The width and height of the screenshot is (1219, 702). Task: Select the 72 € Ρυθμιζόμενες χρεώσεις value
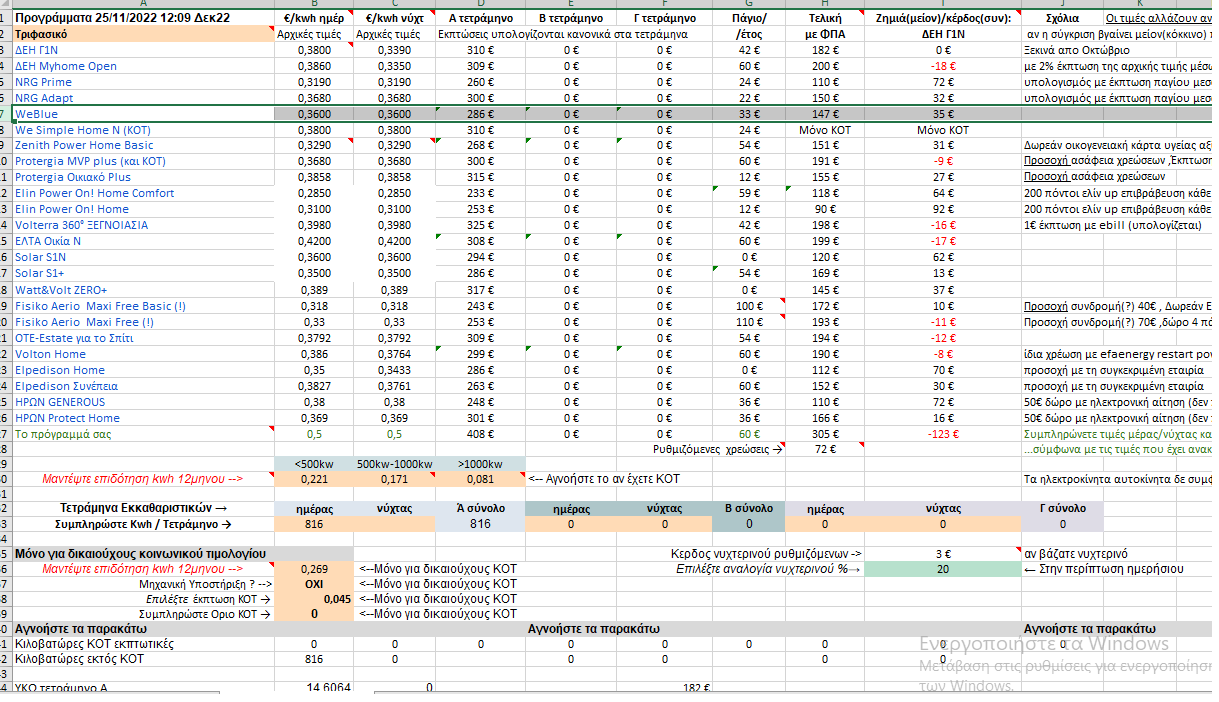pos(825,449)
